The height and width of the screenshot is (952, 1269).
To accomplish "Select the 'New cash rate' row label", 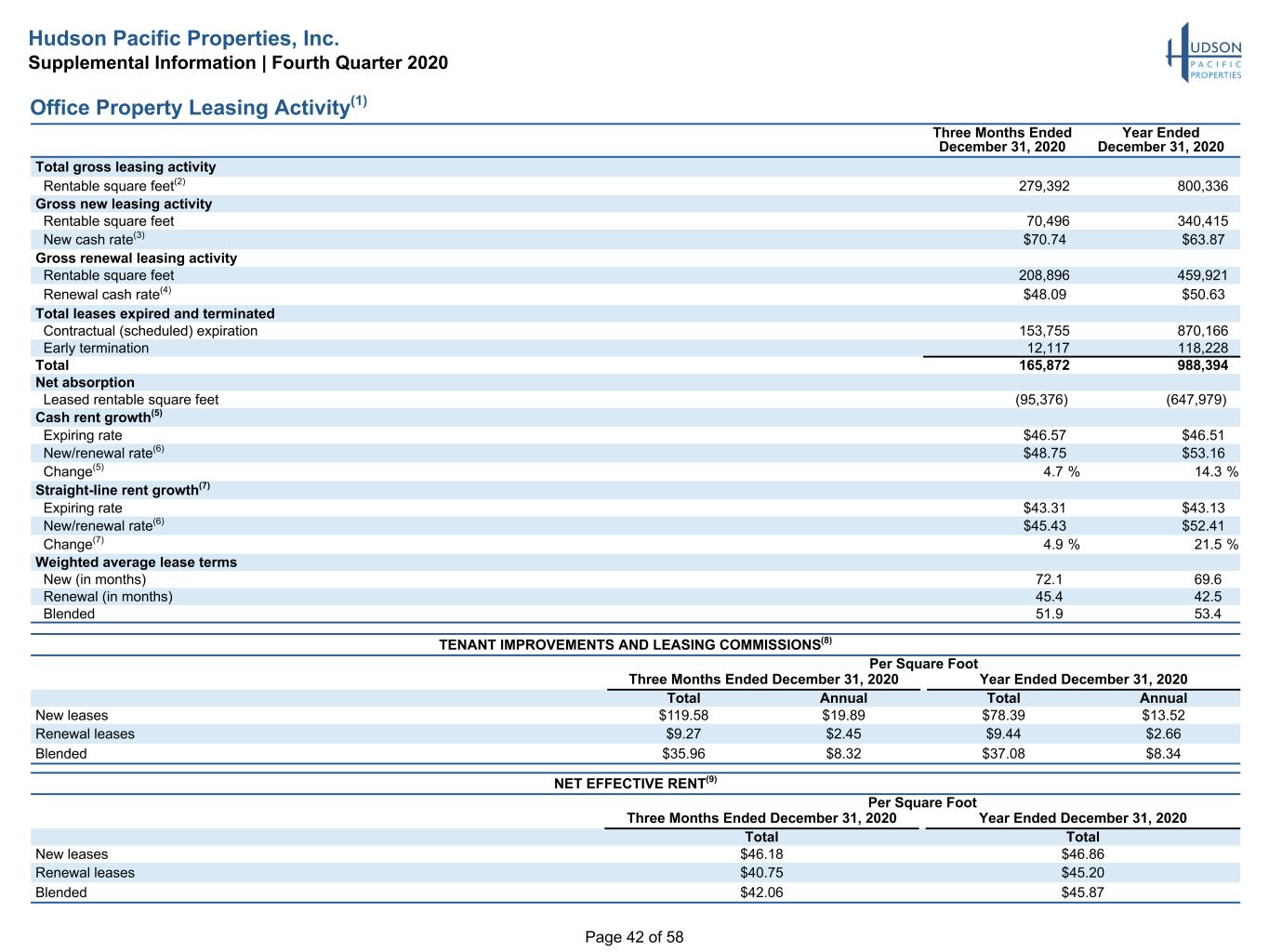I will click(x=94, y=239).
